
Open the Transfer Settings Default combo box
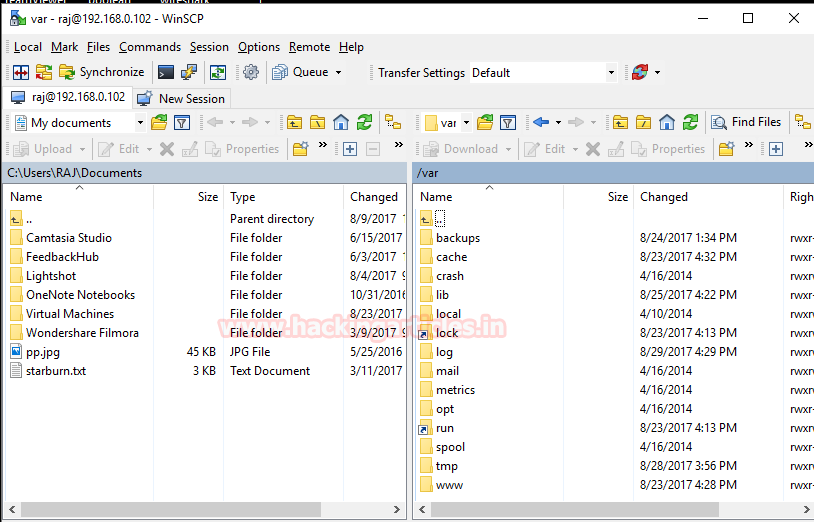(x=544, y=73)
